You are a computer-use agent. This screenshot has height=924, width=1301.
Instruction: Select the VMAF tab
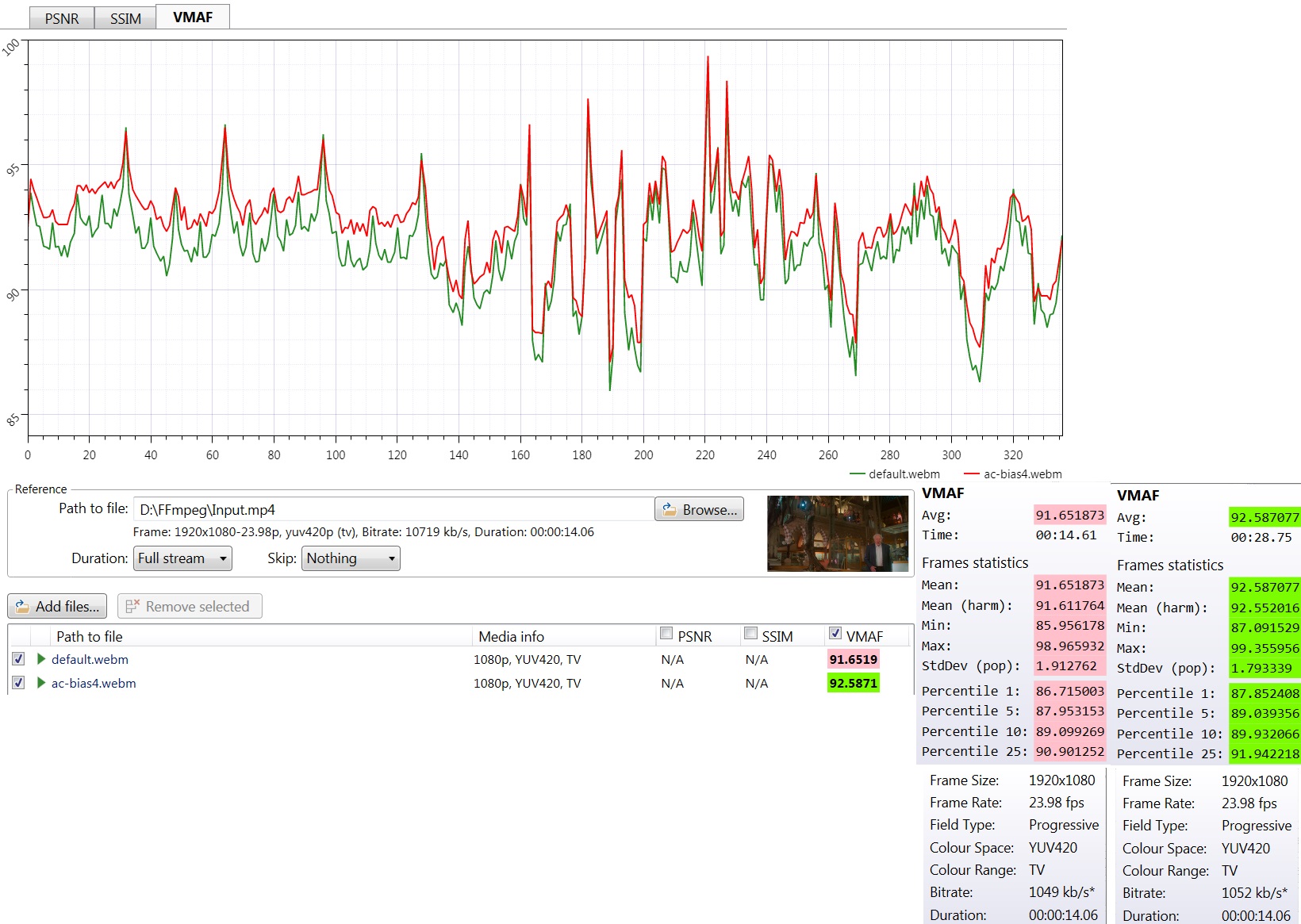click(193, 17)
